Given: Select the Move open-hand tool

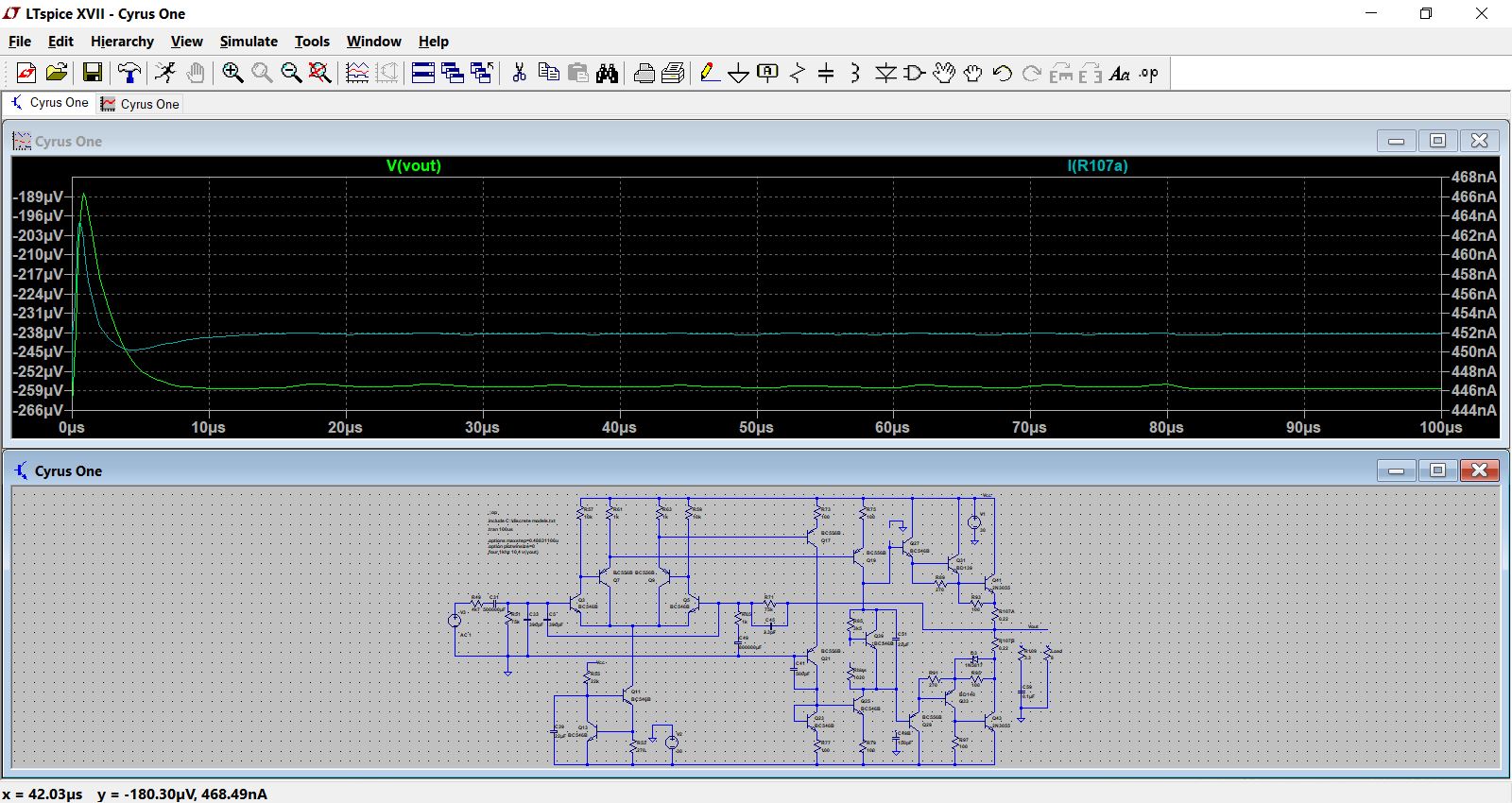Looking at the screenshot, I should point(944,73).
